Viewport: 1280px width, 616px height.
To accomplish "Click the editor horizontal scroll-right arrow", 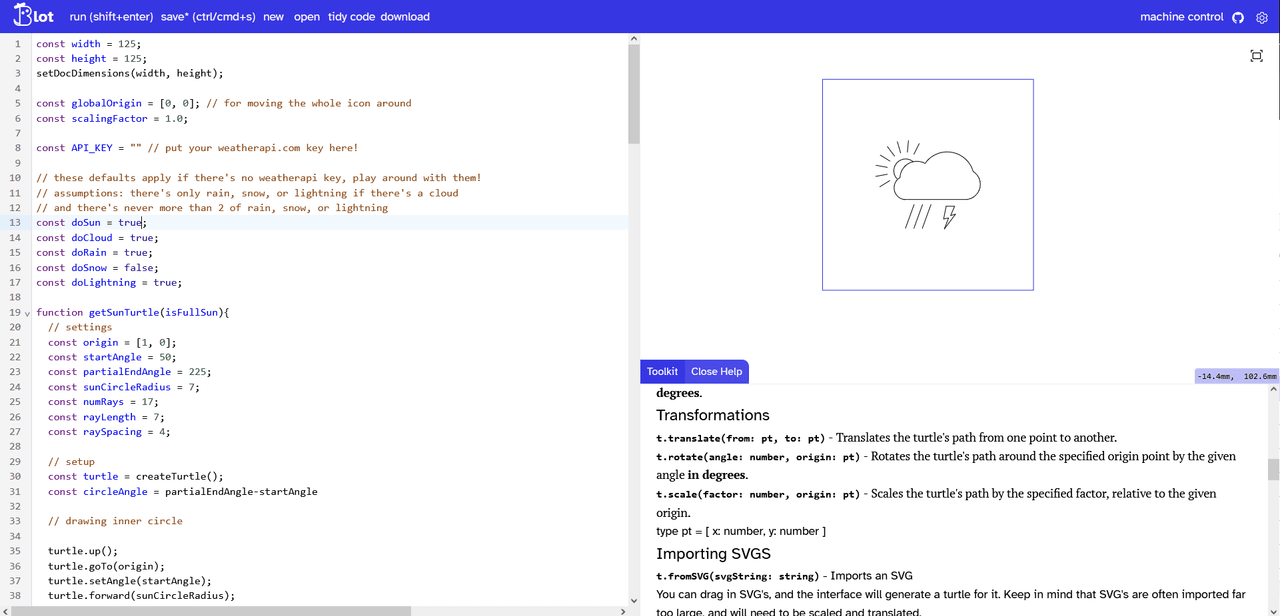I will [621, 611].
